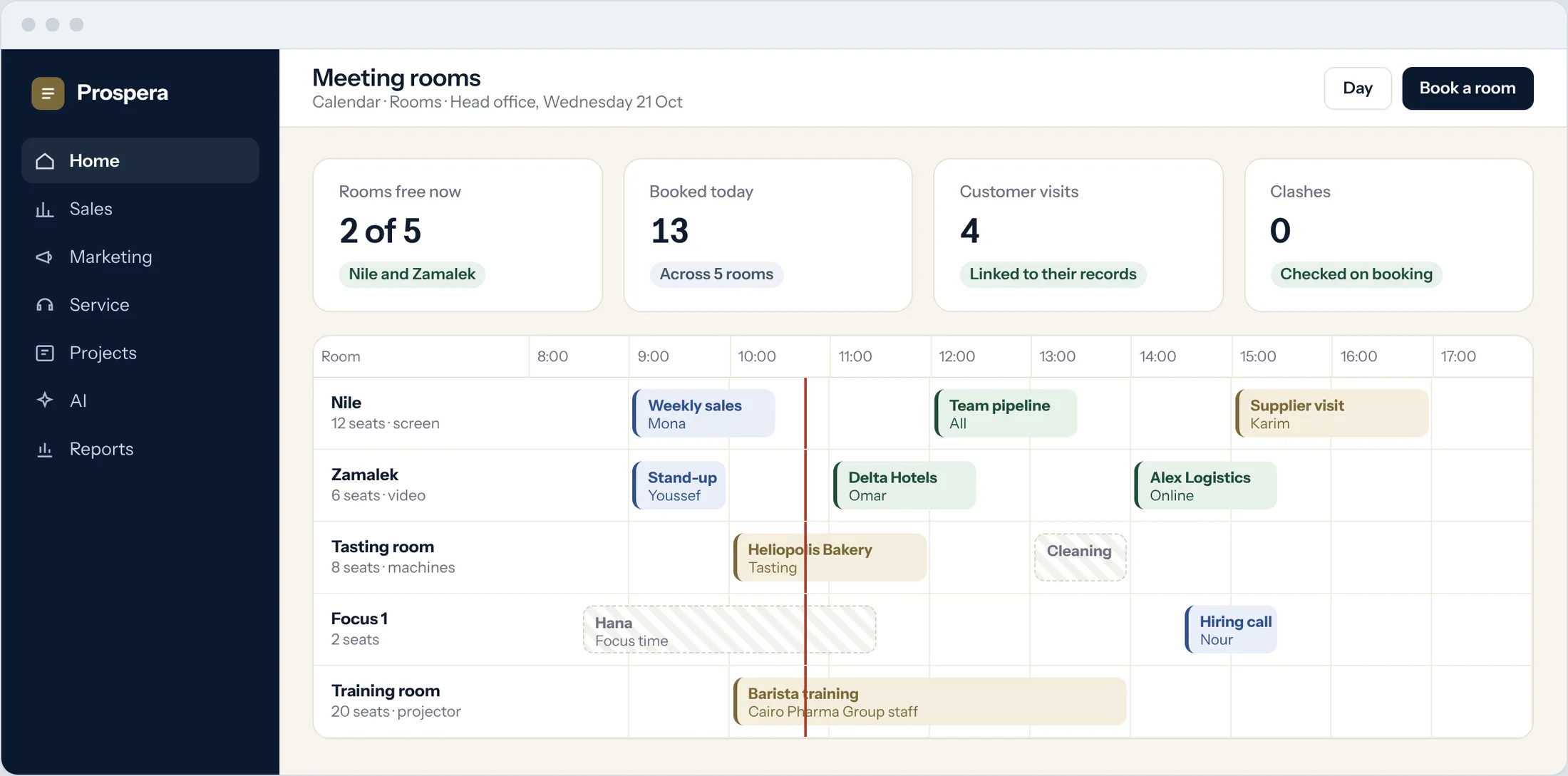1568x776 pixels.
Task: Click the Service headset icon
Action: coord(45,305)
